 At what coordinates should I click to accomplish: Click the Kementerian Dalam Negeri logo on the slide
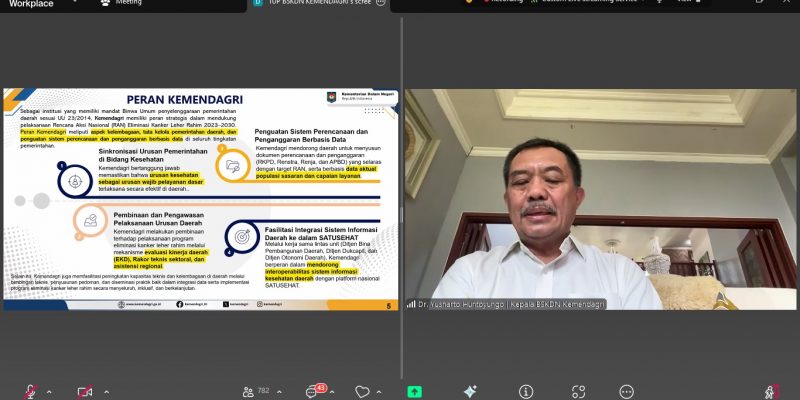[x=331, y=97]
